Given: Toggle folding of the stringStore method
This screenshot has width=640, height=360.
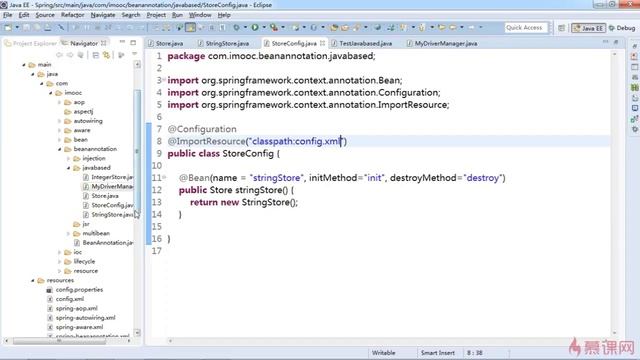Looking at the screenshot, I should [x=164, y=177].
